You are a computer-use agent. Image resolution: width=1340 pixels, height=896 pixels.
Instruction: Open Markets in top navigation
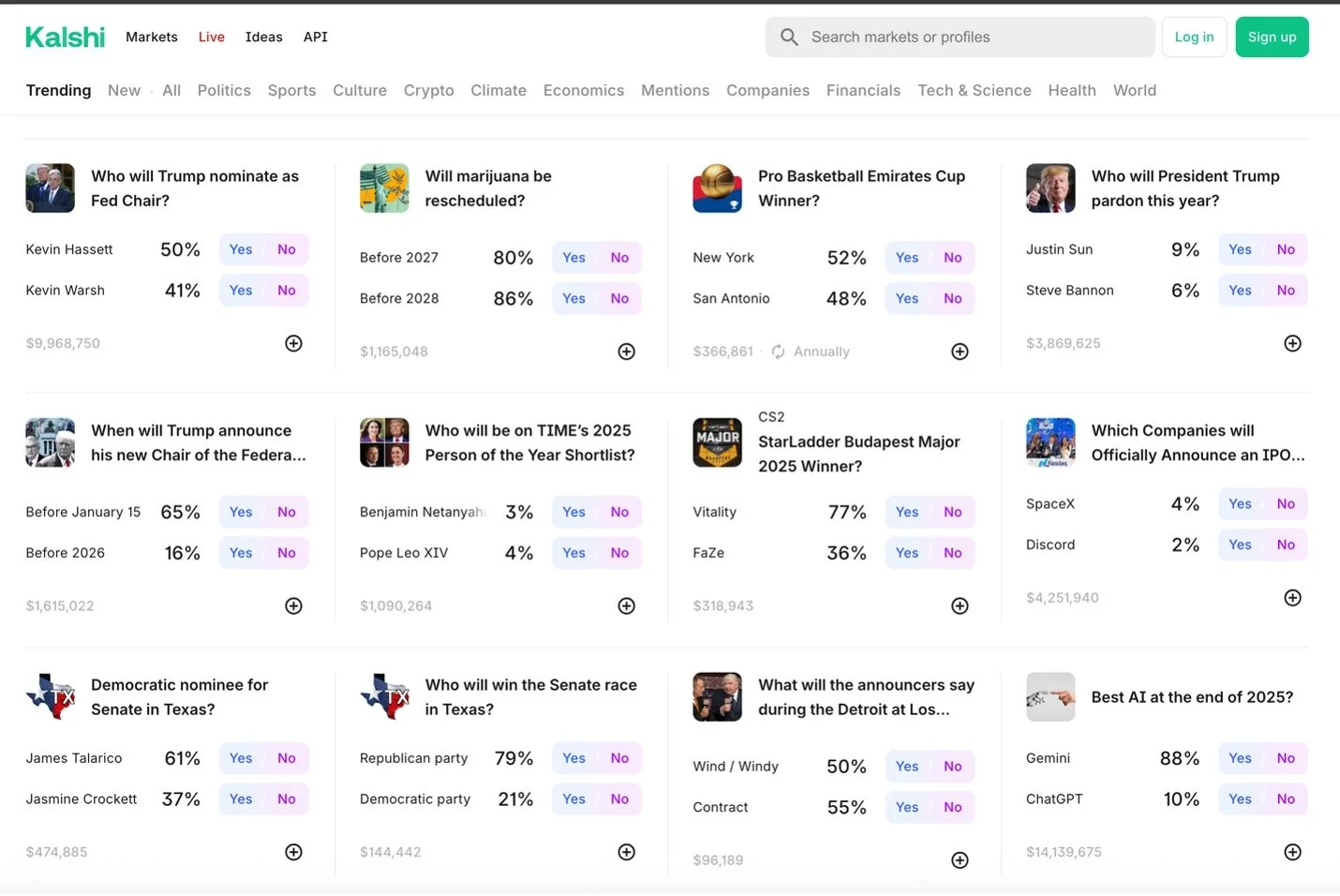click(x=152, y=37)
